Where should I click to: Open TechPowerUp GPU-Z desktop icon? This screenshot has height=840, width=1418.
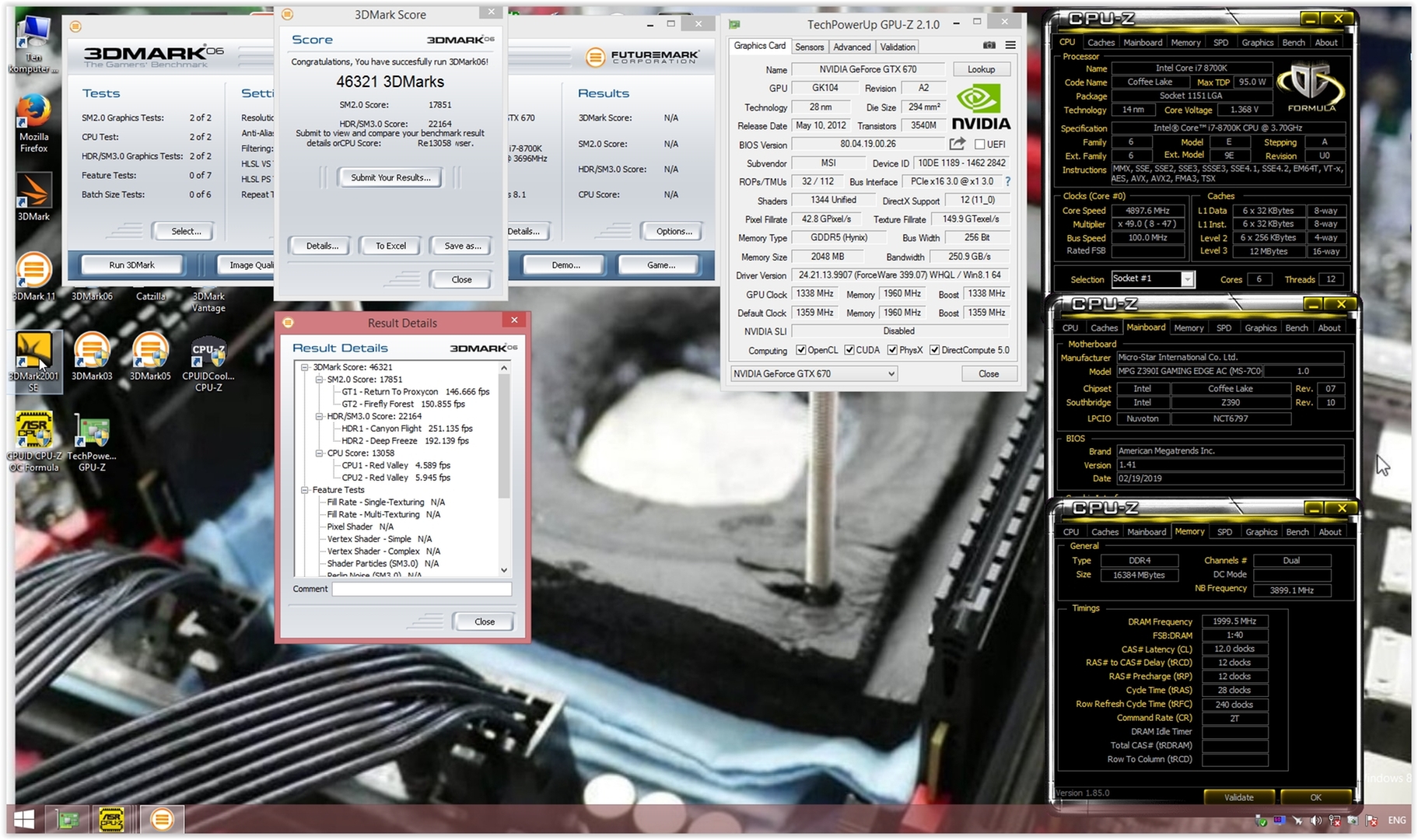click(x=92, y=443)
